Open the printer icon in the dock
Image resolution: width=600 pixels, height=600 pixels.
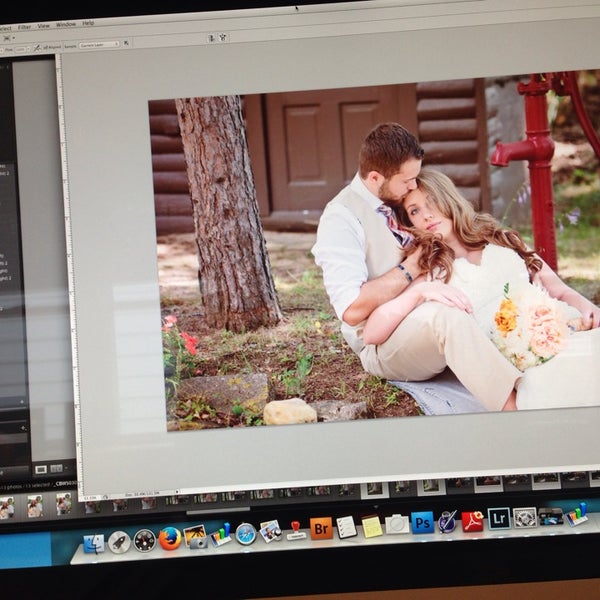click(551, 516)
